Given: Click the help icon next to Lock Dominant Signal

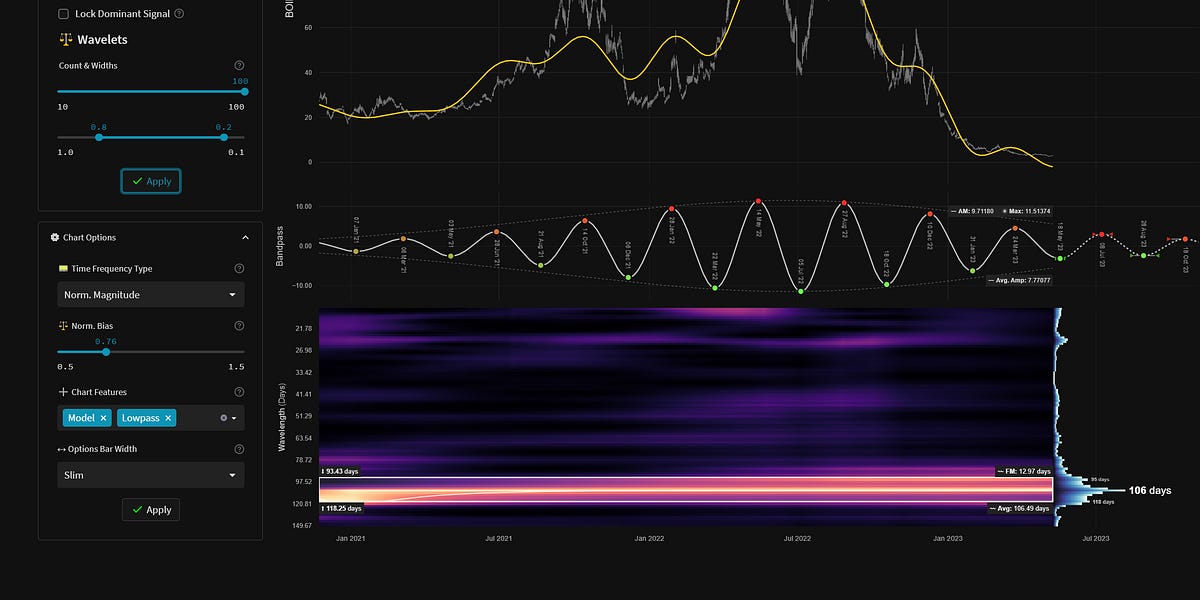Looking at the screenshot, I should (x=179, y=13).
